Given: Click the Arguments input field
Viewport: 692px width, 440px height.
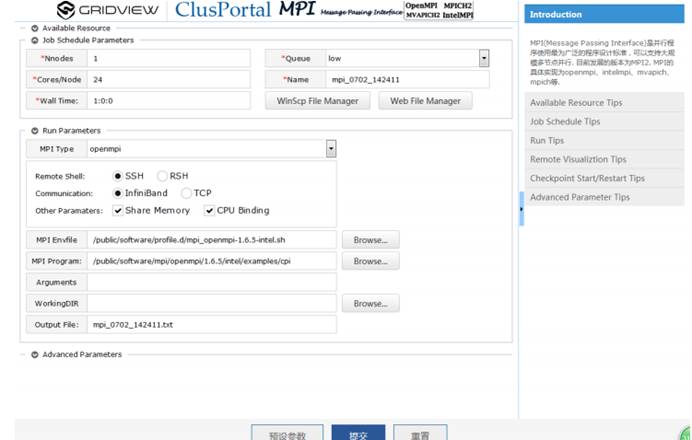Looking at the screenshot, I should click(x=212, y=282).
